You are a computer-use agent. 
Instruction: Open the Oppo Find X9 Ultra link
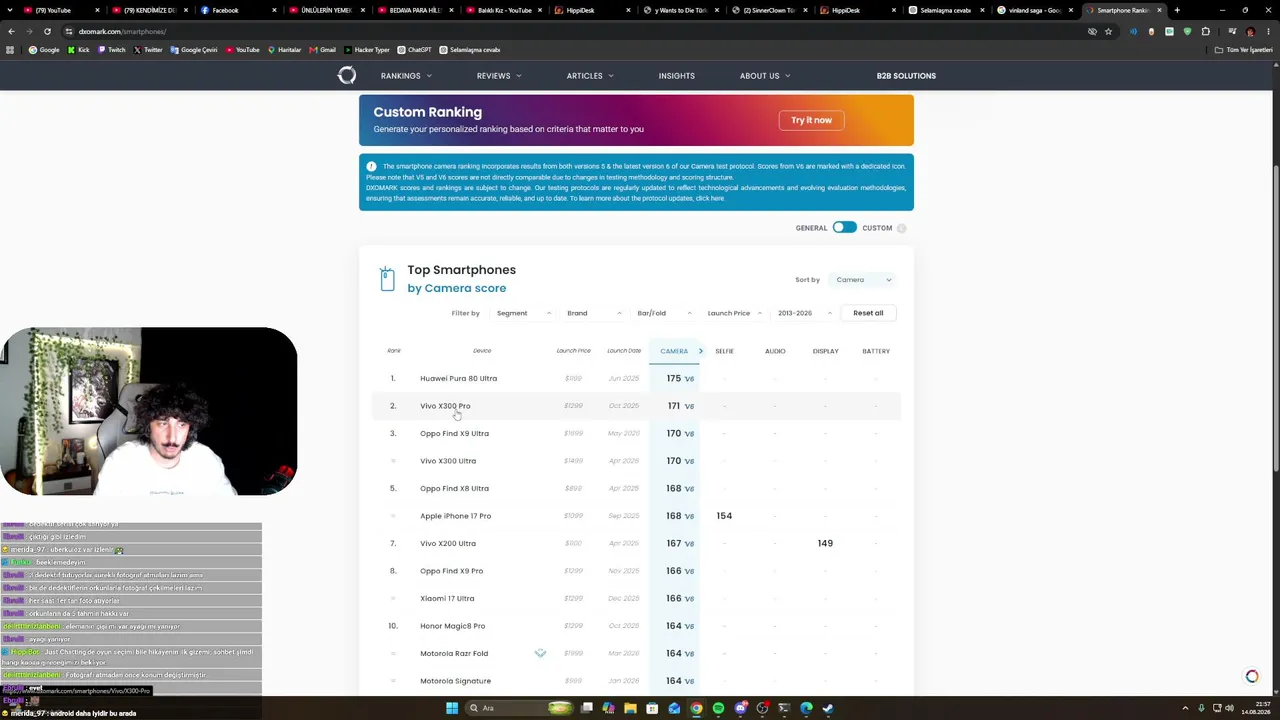454,434
